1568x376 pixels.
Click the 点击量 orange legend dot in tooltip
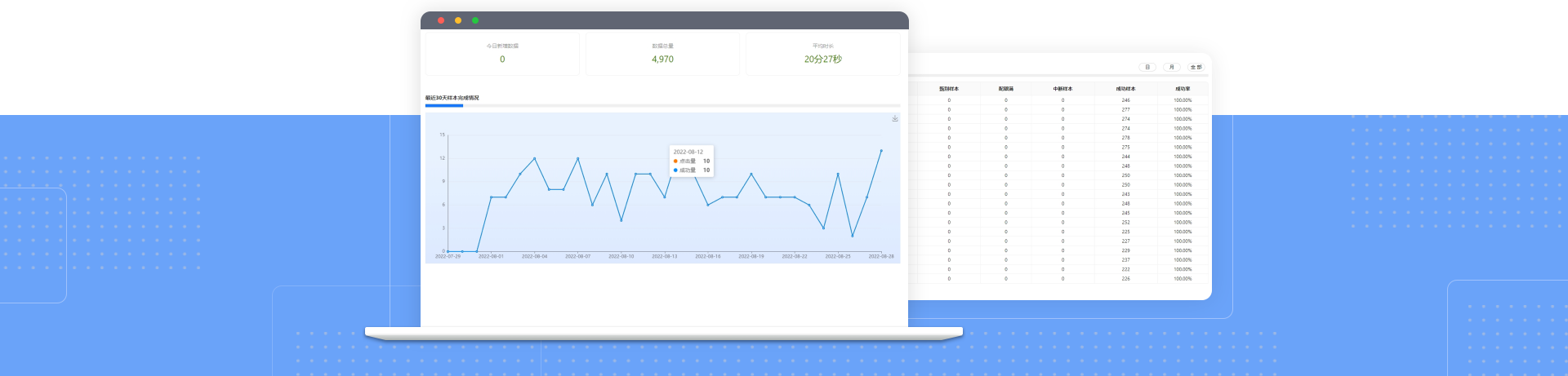(675, 161)
